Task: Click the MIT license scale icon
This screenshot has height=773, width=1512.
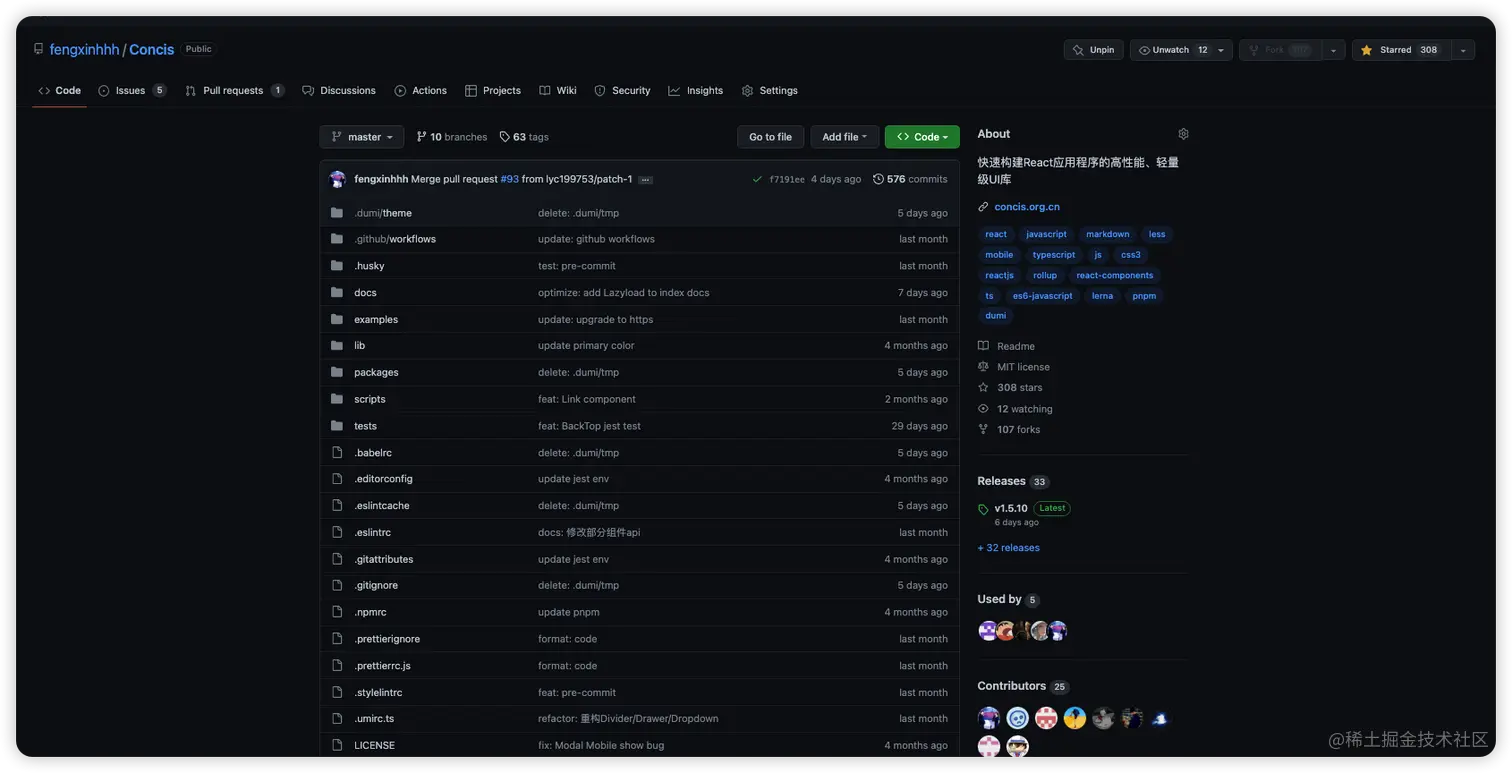Action: click(x=983, y=367)
